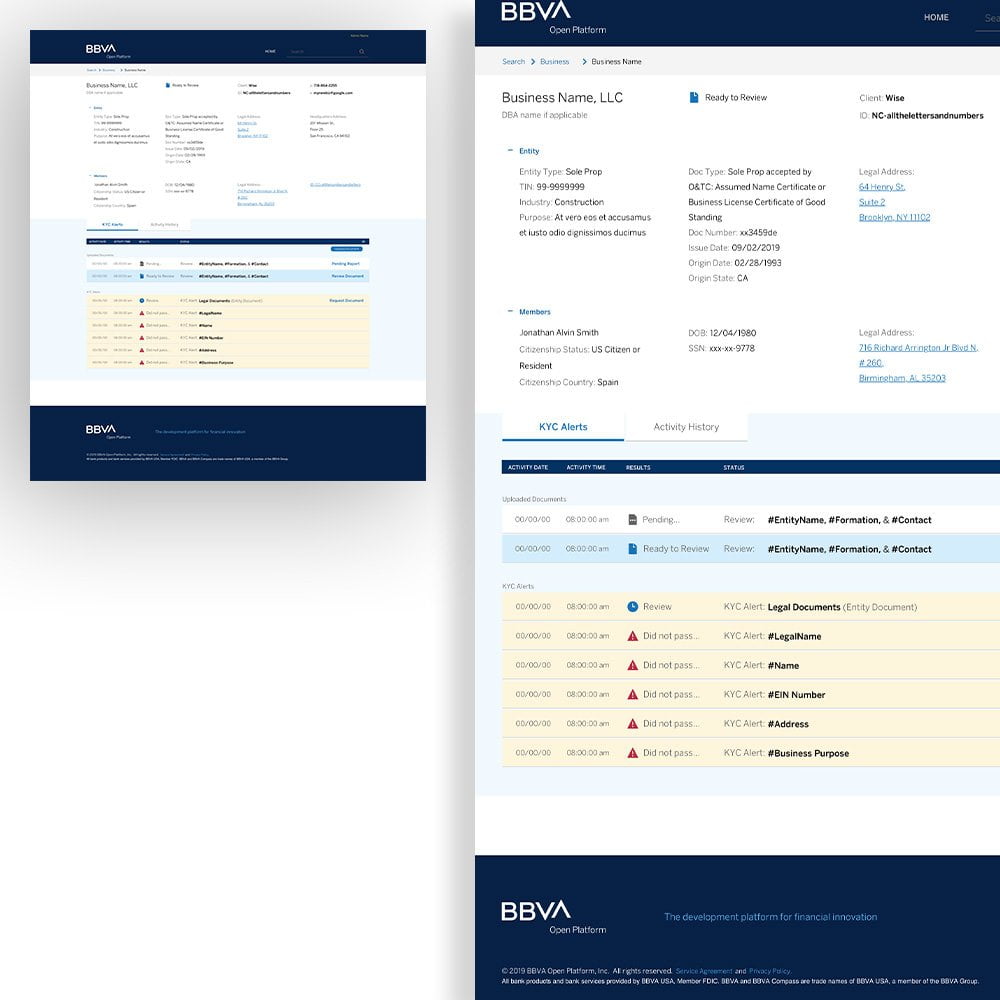The image size is (1000, 1000).
Task: Click the document icon beside Business Name, LLC in large view
Action: click(694, 98)
